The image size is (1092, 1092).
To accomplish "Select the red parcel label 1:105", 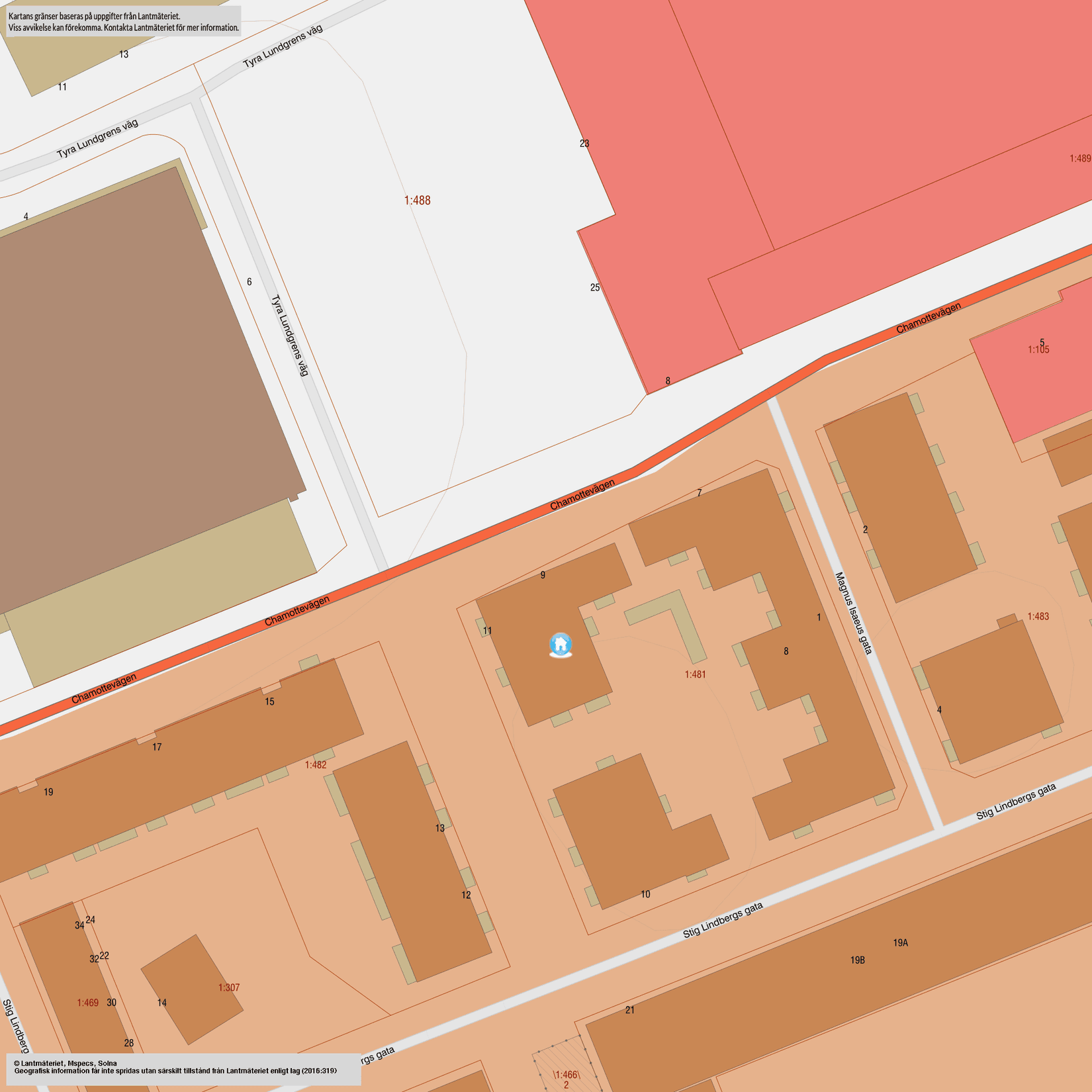I will [x=1038, y=349].
